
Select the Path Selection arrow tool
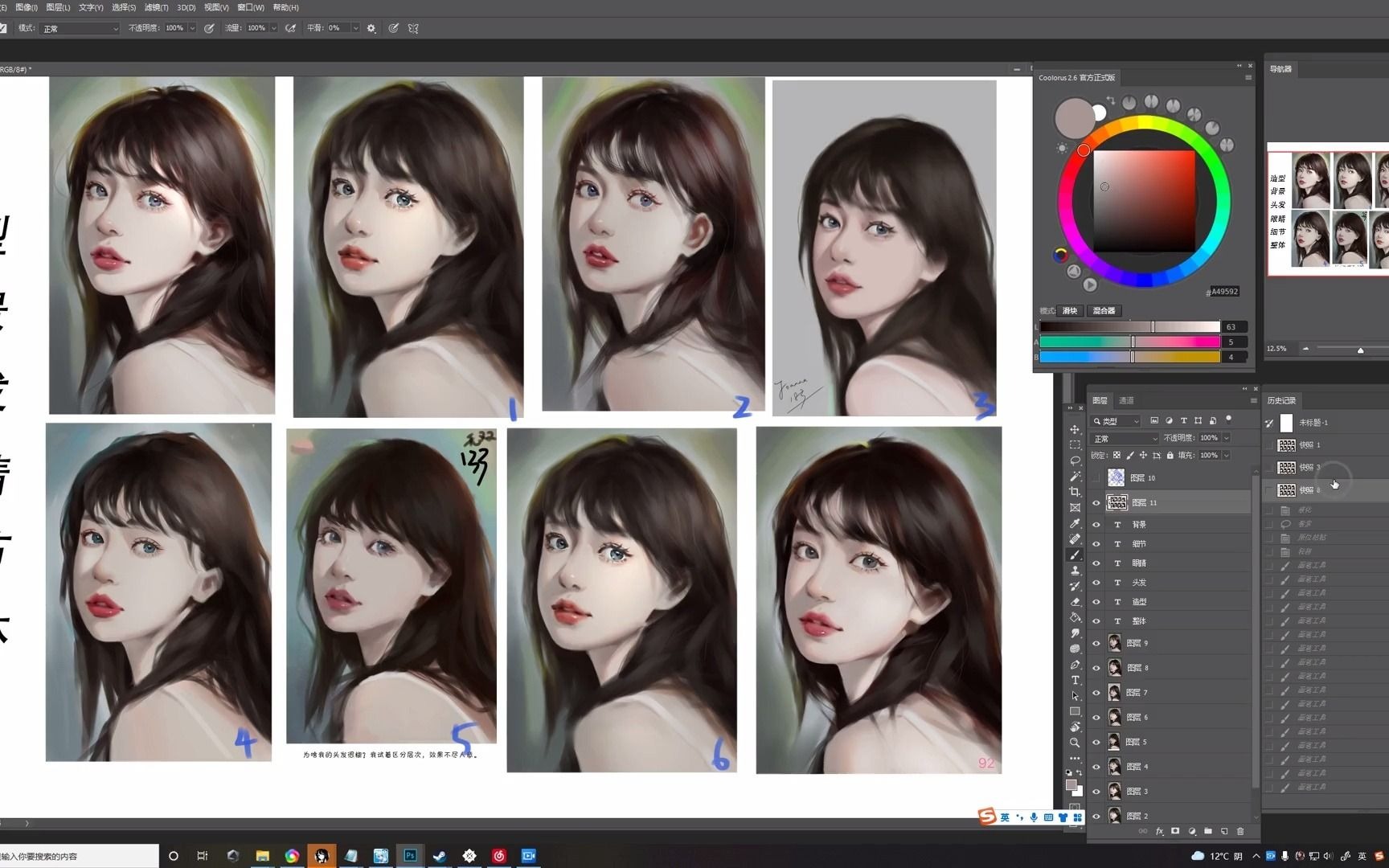click(1075, 696)
